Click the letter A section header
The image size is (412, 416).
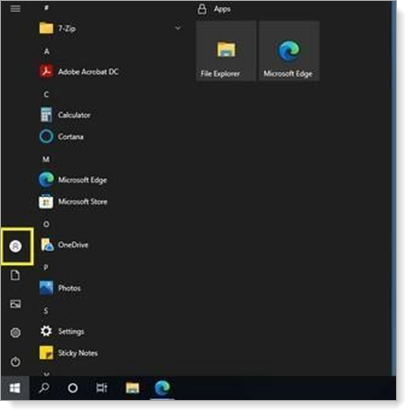click(x=47, y=51)
